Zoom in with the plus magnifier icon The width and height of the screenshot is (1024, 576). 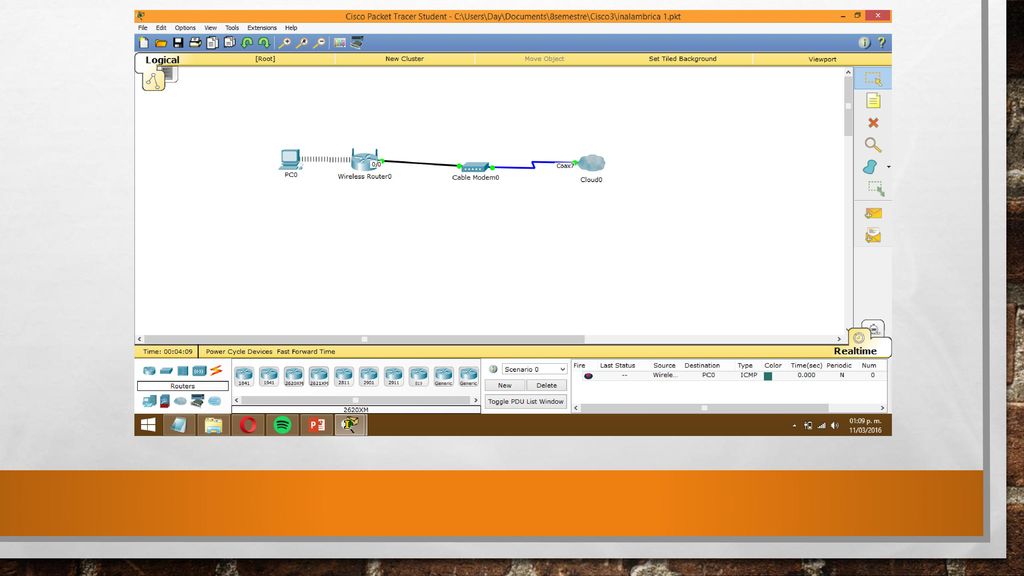(x=284, y=43)
